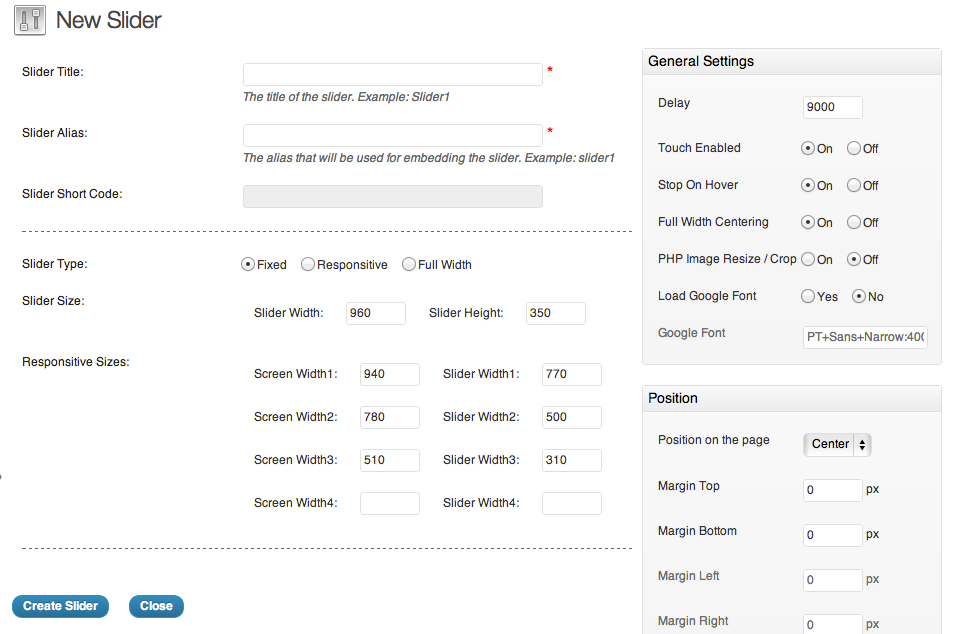Turn PHP Image Resize / Crop on

click(x=808, y=259)
